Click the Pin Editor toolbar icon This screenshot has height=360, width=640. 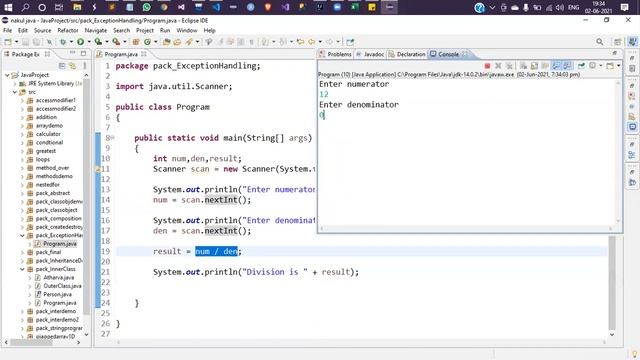click(350, 42)
